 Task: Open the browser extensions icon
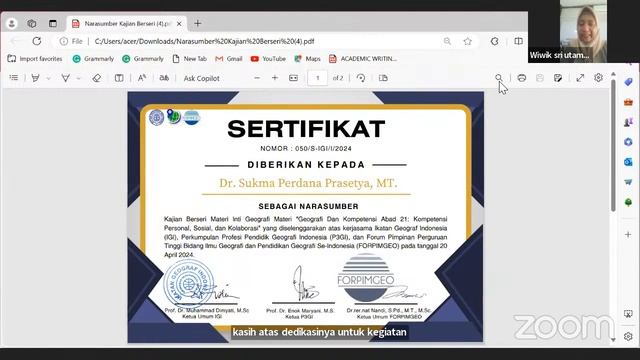[x=495, y=41]
